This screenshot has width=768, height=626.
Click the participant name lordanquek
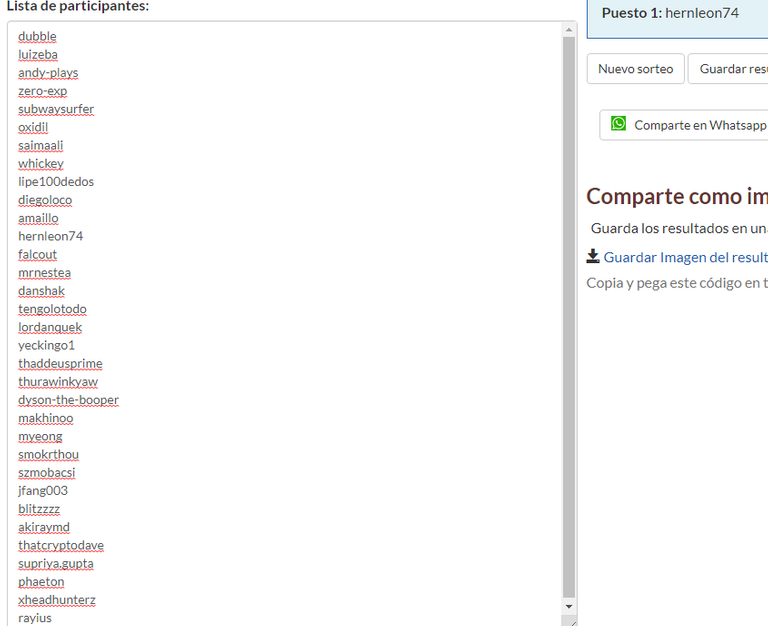click(x=50, y=327)
